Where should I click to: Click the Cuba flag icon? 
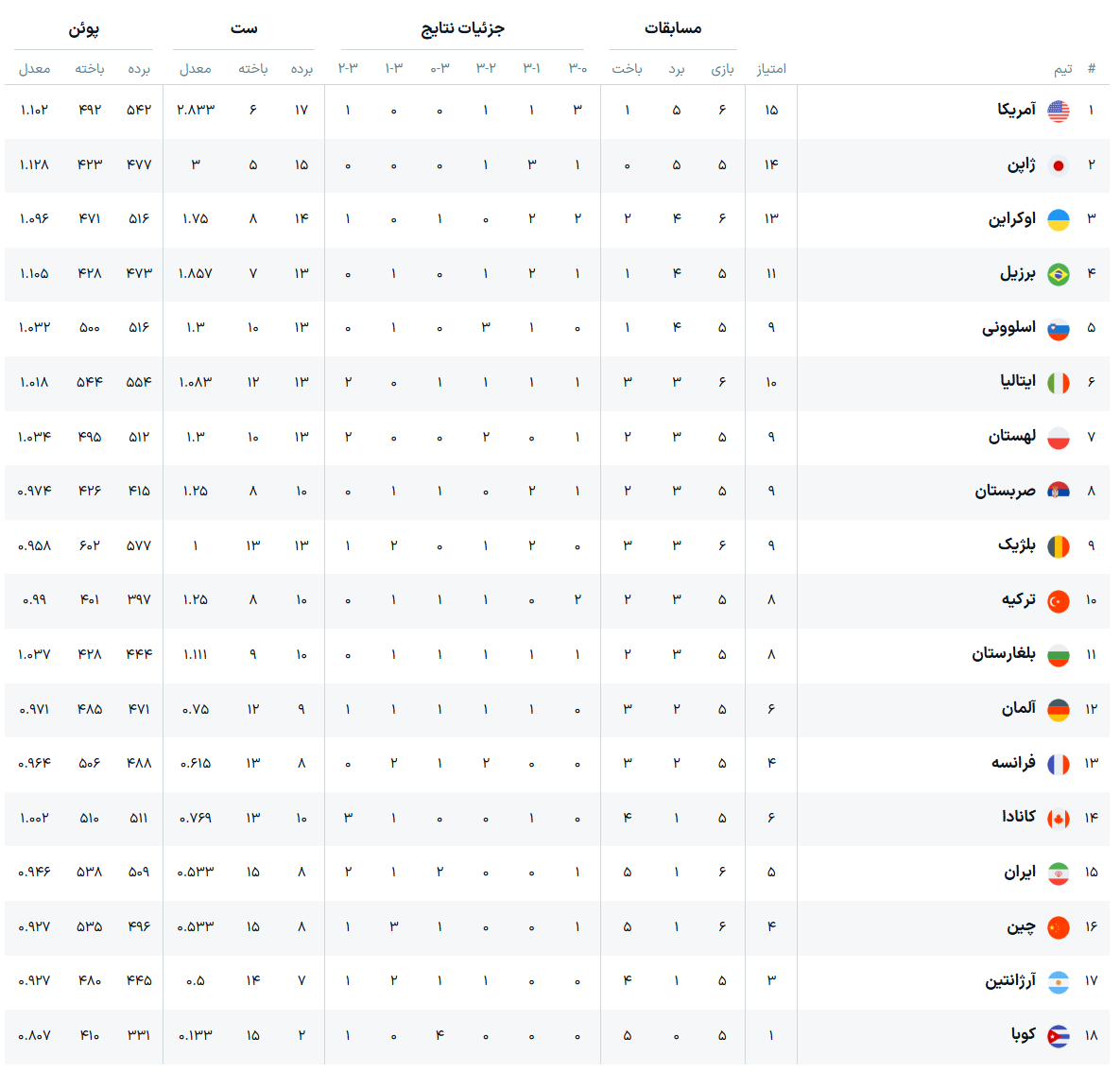pos(1058,1035)
